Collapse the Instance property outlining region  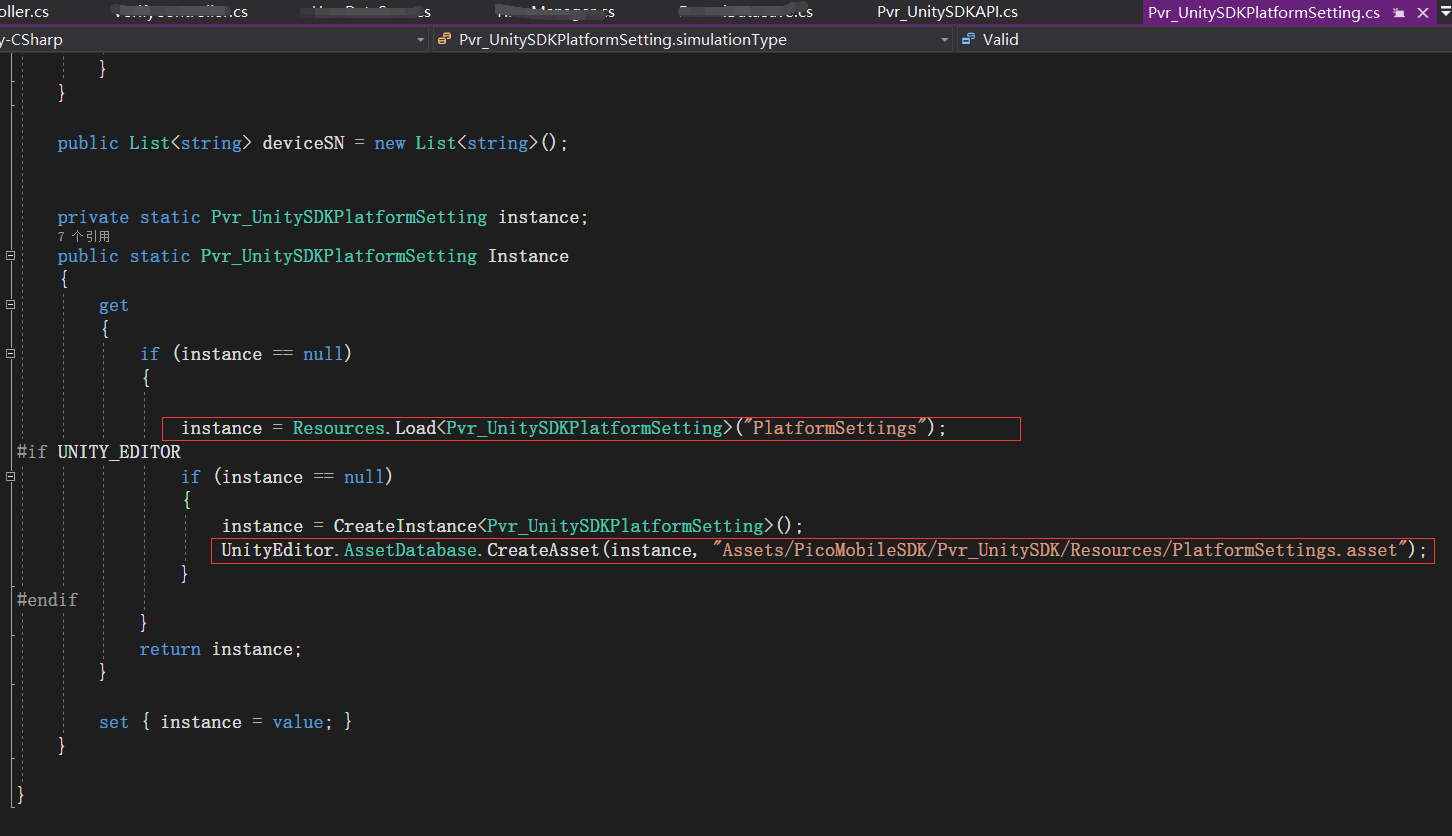point(11,256)
